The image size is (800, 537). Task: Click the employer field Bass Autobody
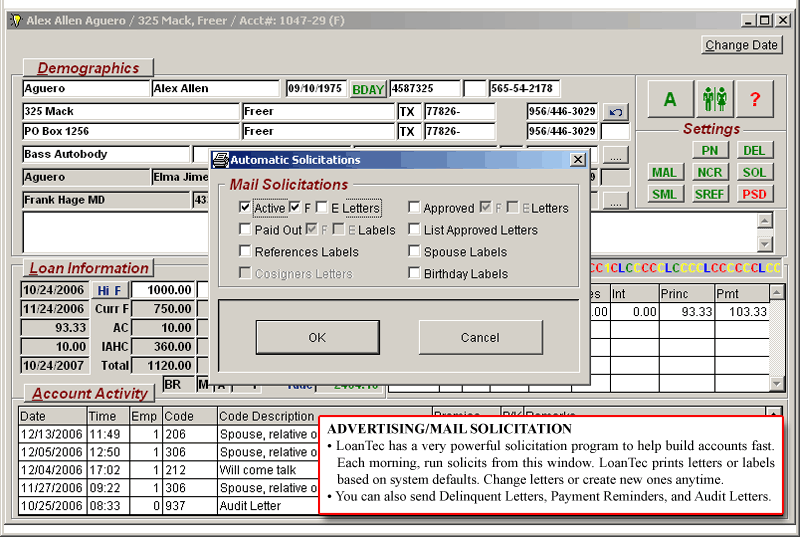tap(106, 154)
